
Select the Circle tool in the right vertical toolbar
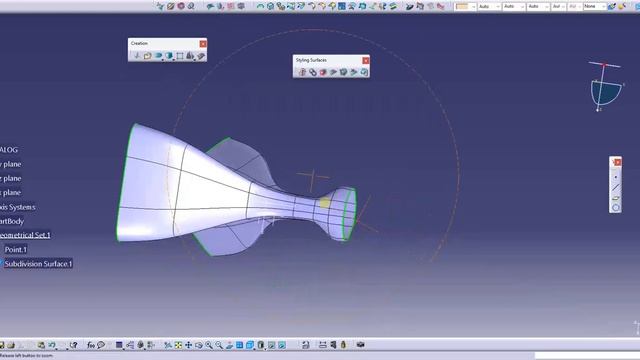click(x=616, y=208)
